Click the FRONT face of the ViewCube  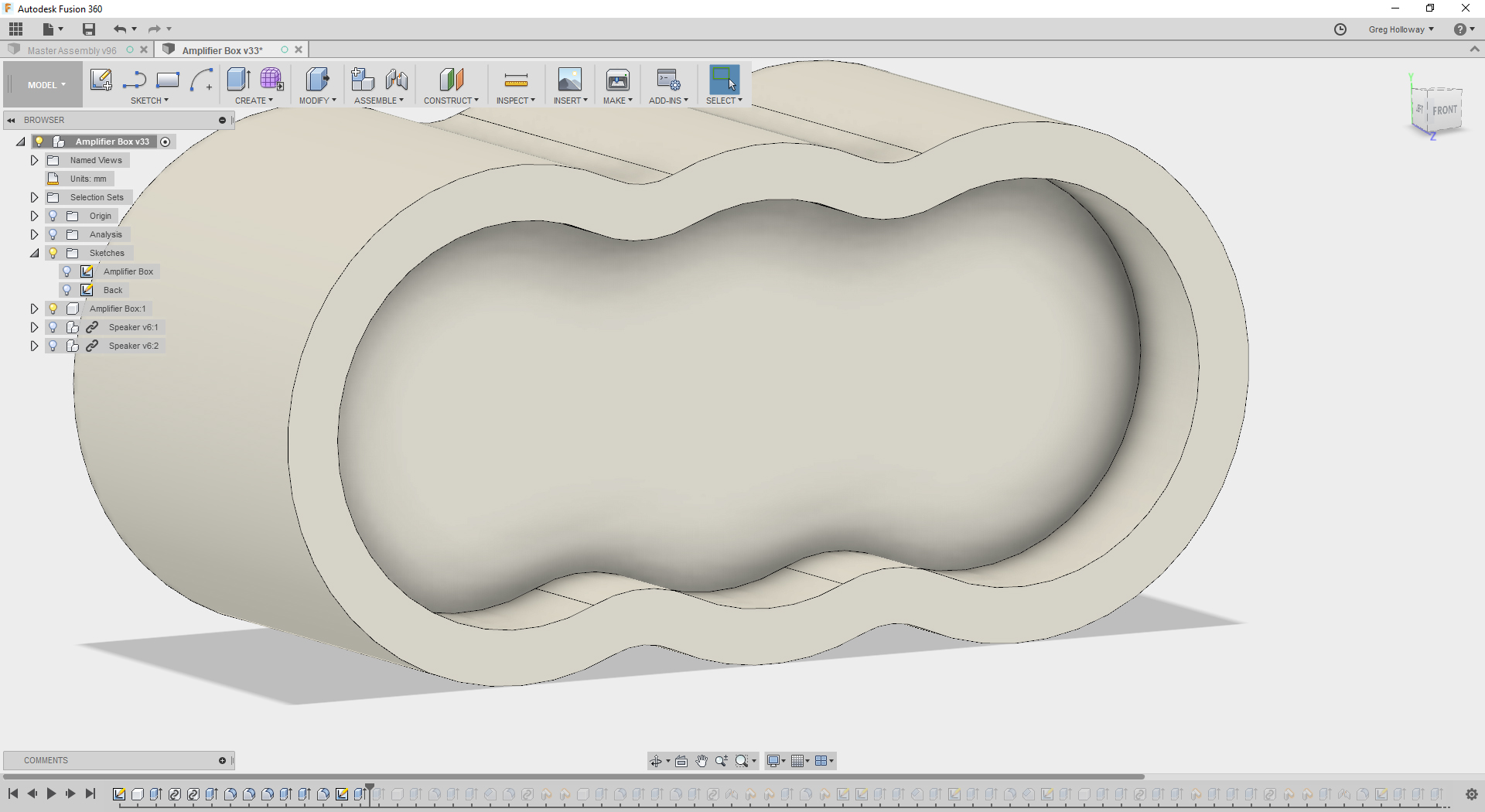coord(1445,110)
